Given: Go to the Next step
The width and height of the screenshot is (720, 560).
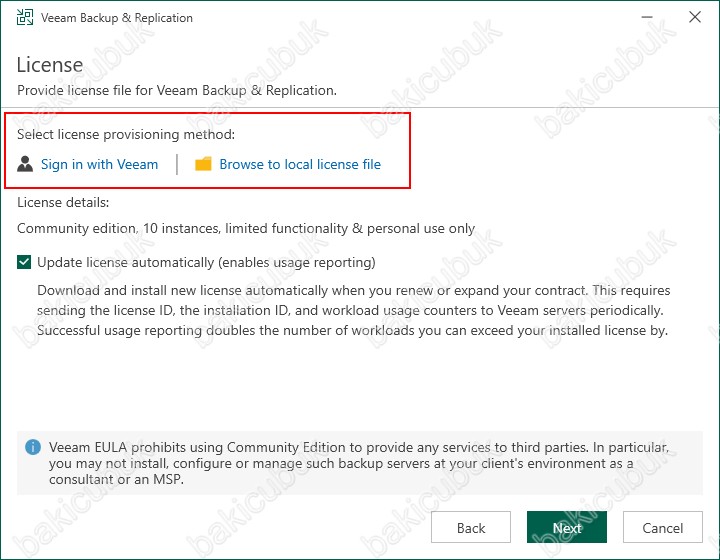Looking at the screenshot, I should (567, 527).
